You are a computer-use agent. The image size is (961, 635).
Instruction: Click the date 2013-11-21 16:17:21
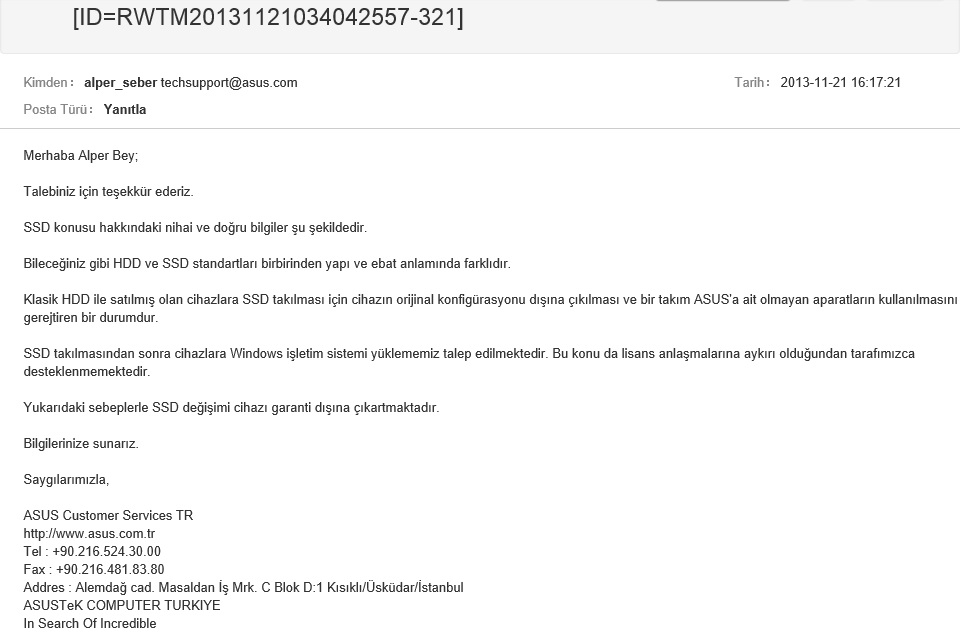840,83
